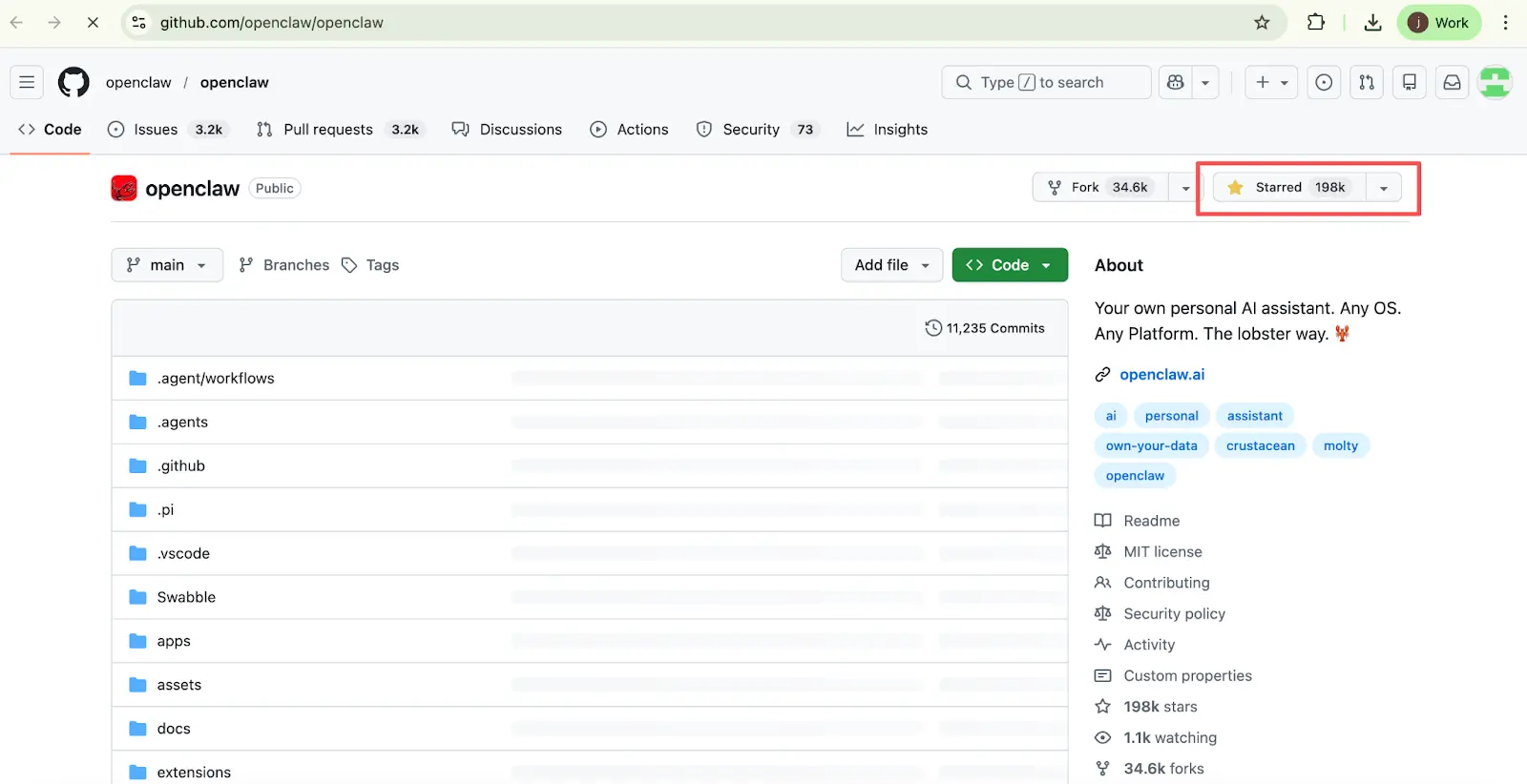Unstar the repository via the Starred button
This screenshot has height=784, width=1527.
pos(1289,188)
